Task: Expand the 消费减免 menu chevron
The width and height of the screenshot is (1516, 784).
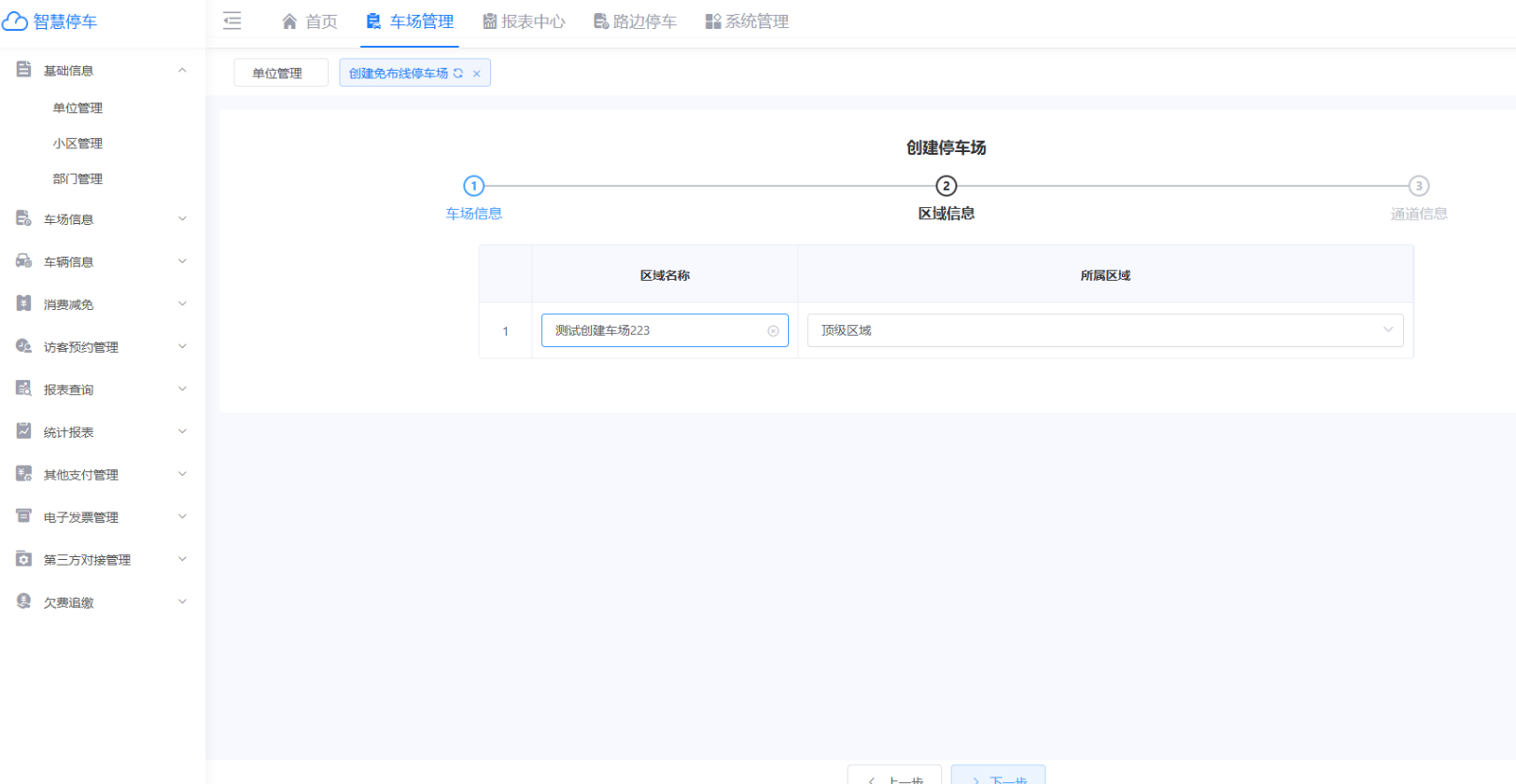Action: click(x=183, y=303)
